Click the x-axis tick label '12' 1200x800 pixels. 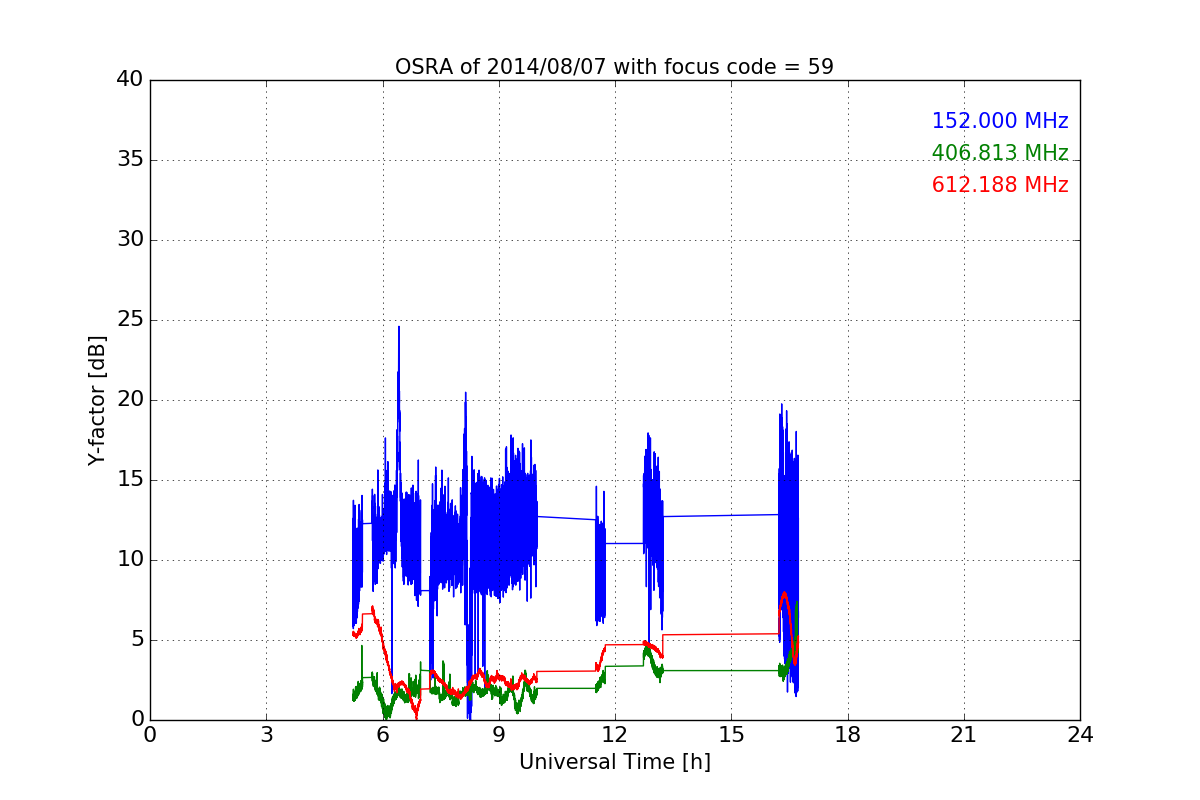[615, 734]
